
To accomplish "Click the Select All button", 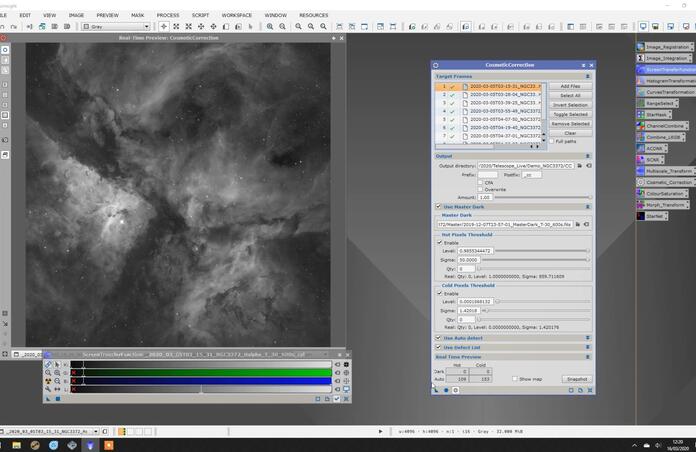I will pos(570,95).
